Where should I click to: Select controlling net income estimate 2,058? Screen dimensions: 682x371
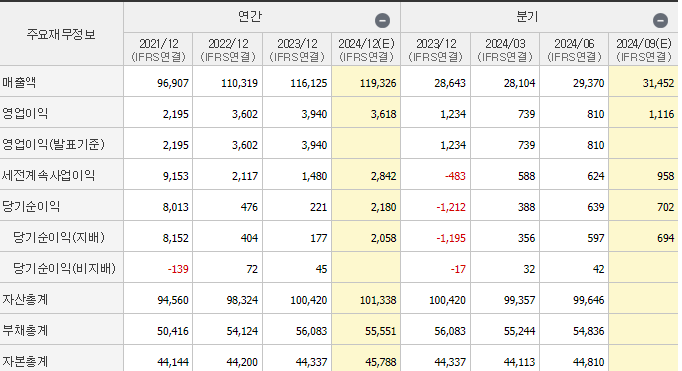tap(384, 238)
